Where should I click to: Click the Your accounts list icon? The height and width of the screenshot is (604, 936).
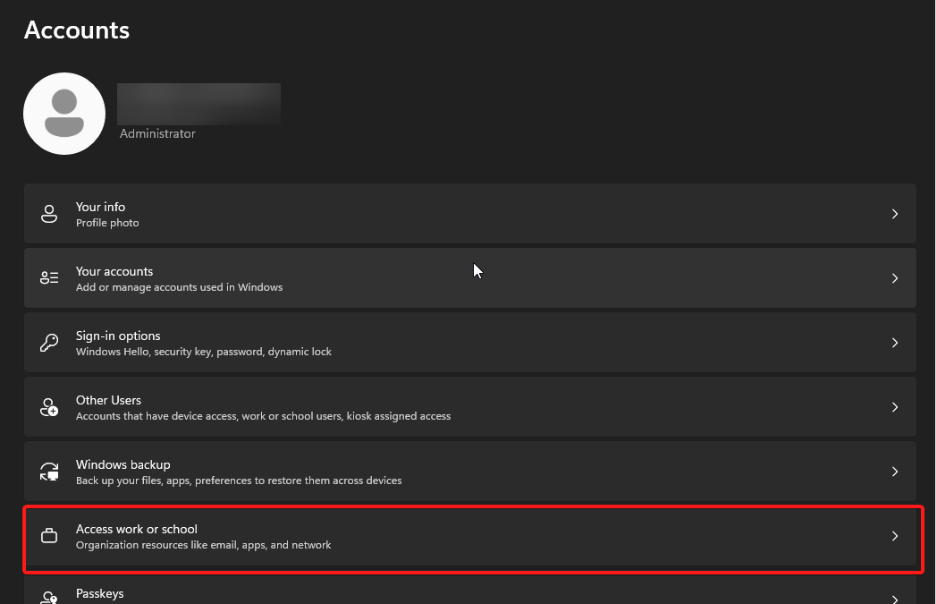[49, 278]
